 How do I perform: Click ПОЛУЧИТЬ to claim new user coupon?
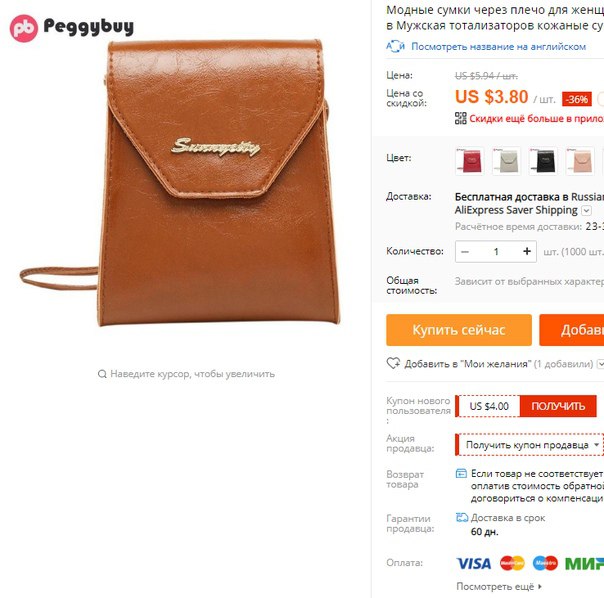(558, 406)
